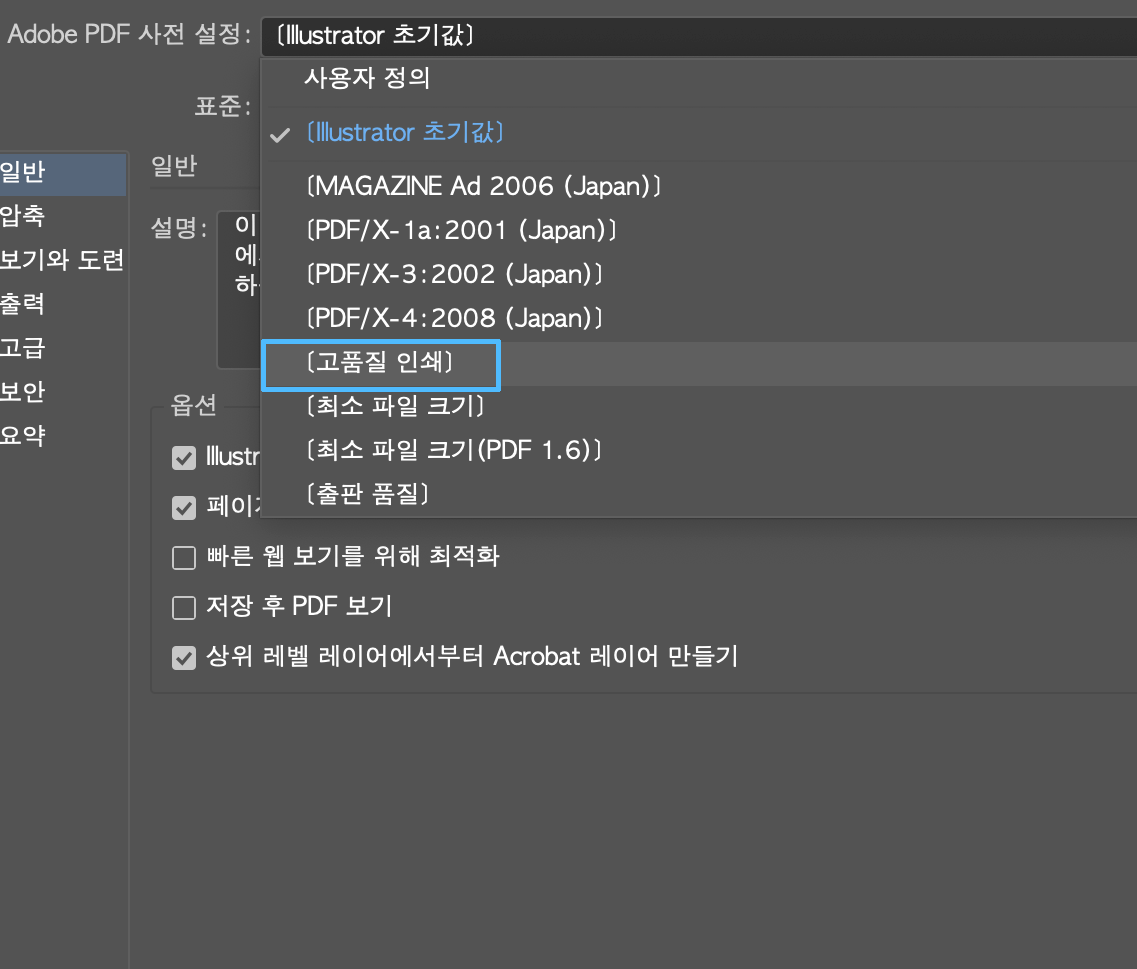The width and height of the screenshot is (1137, 969).
Task: Choose [최소 파일 크기] preset
Action: [698, 407]
